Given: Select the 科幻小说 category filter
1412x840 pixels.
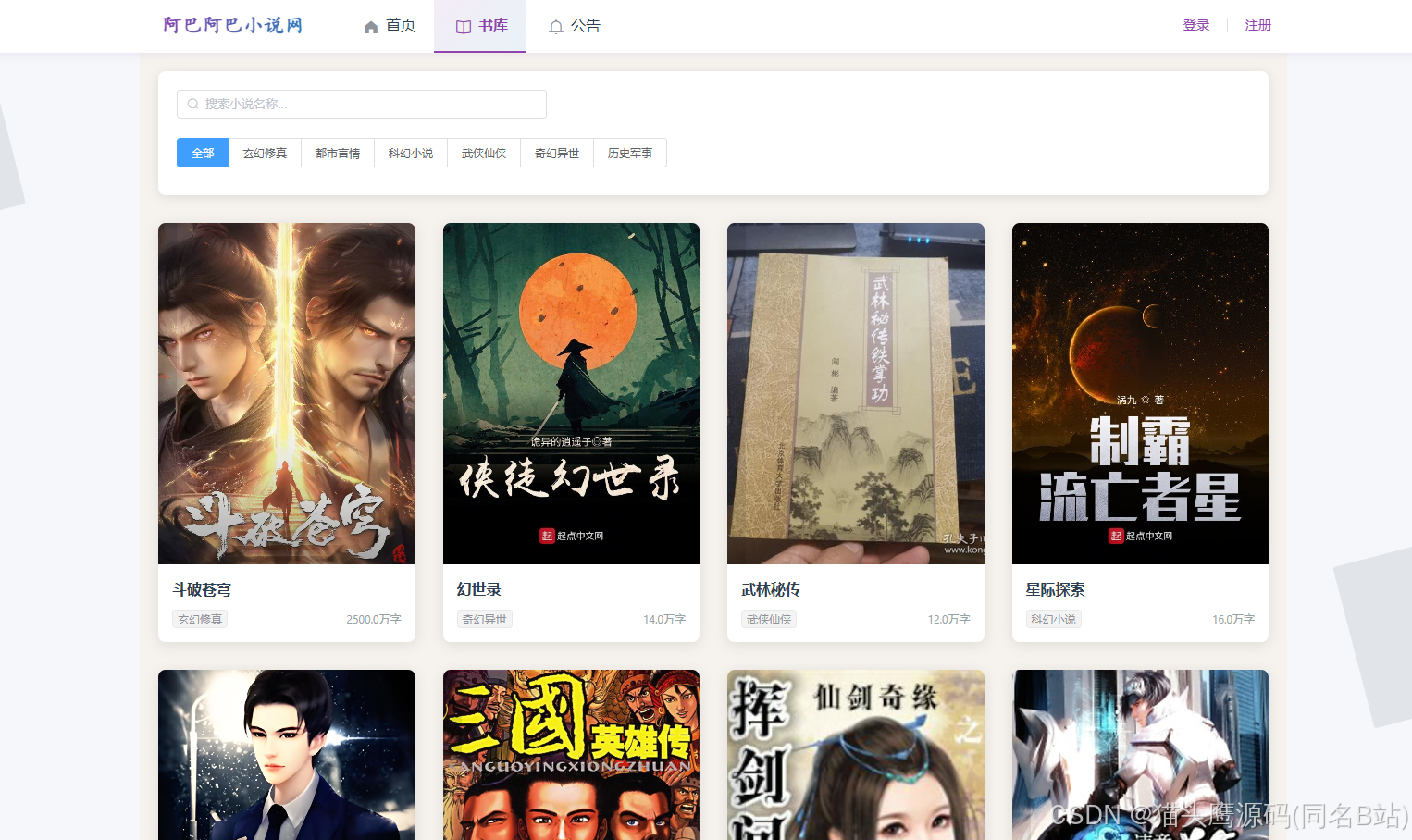Looking at the screenshot, I should click(x=411, y=153).
